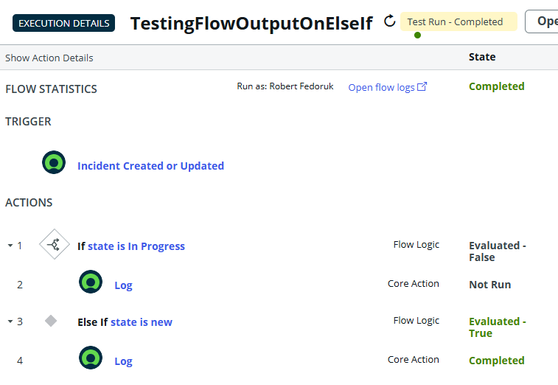
Task: Click the partially visible Open button
Action: coord(542,21)
